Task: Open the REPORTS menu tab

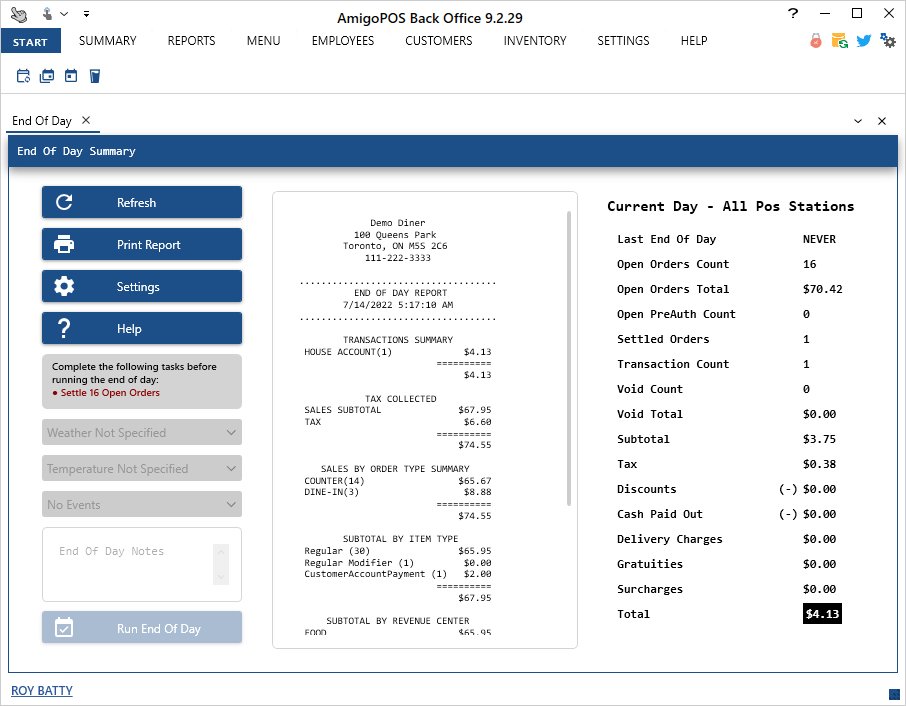Action: (191, 41)
